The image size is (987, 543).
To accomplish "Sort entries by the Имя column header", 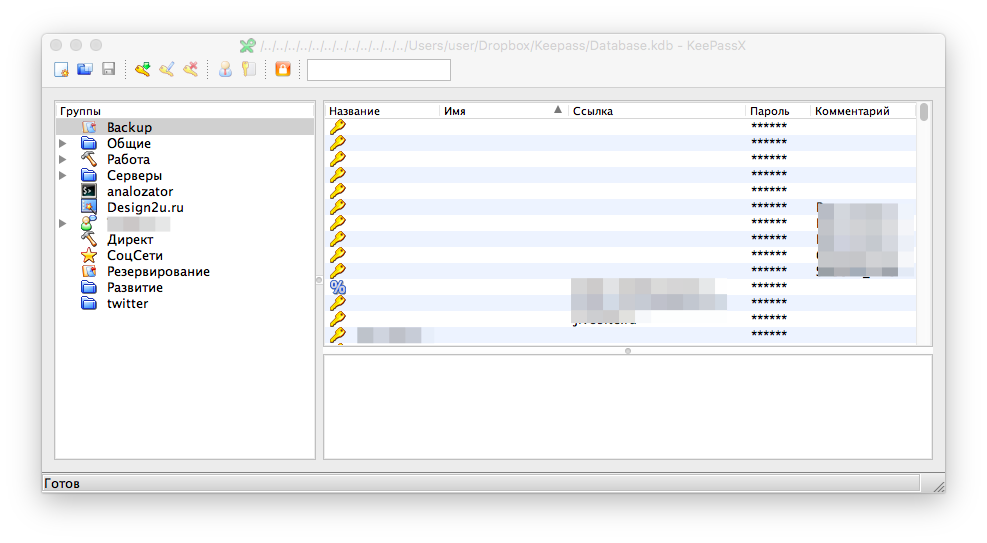I will point(504,111).
